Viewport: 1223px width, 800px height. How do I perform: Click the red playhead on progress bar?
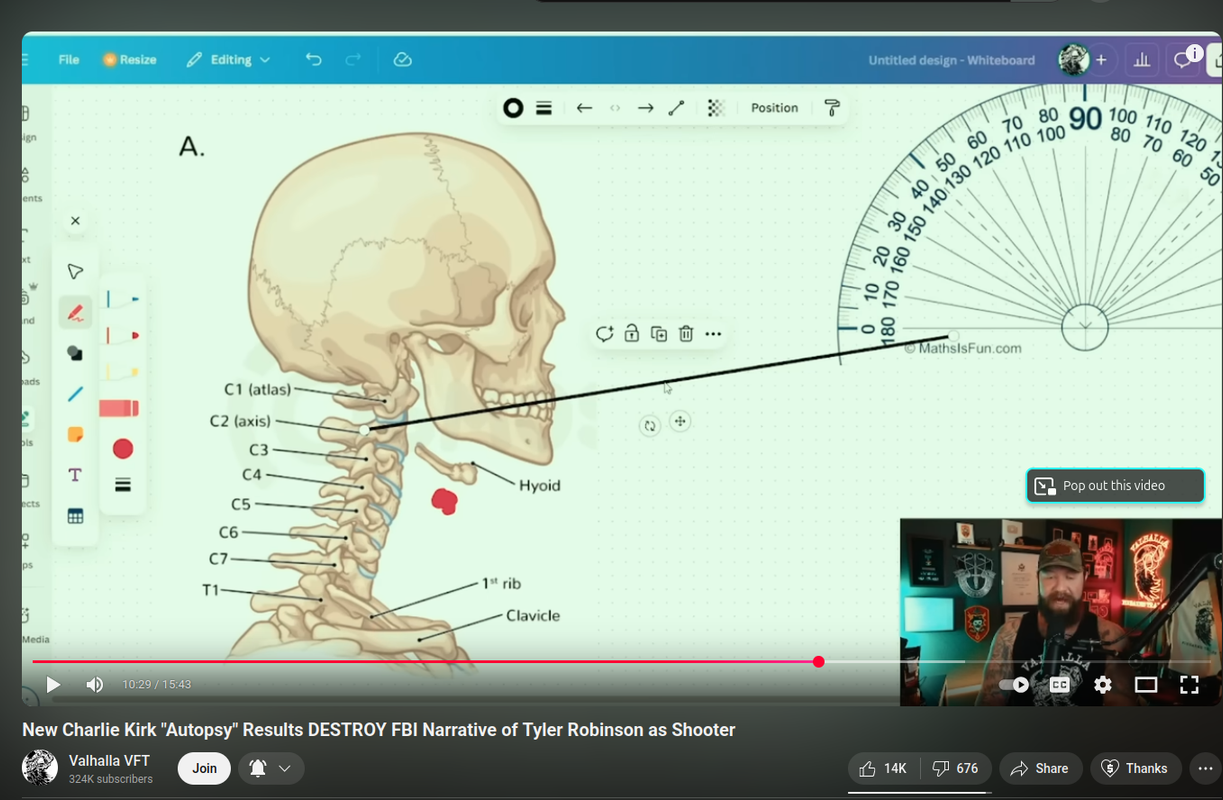click(x=819, y=661)
